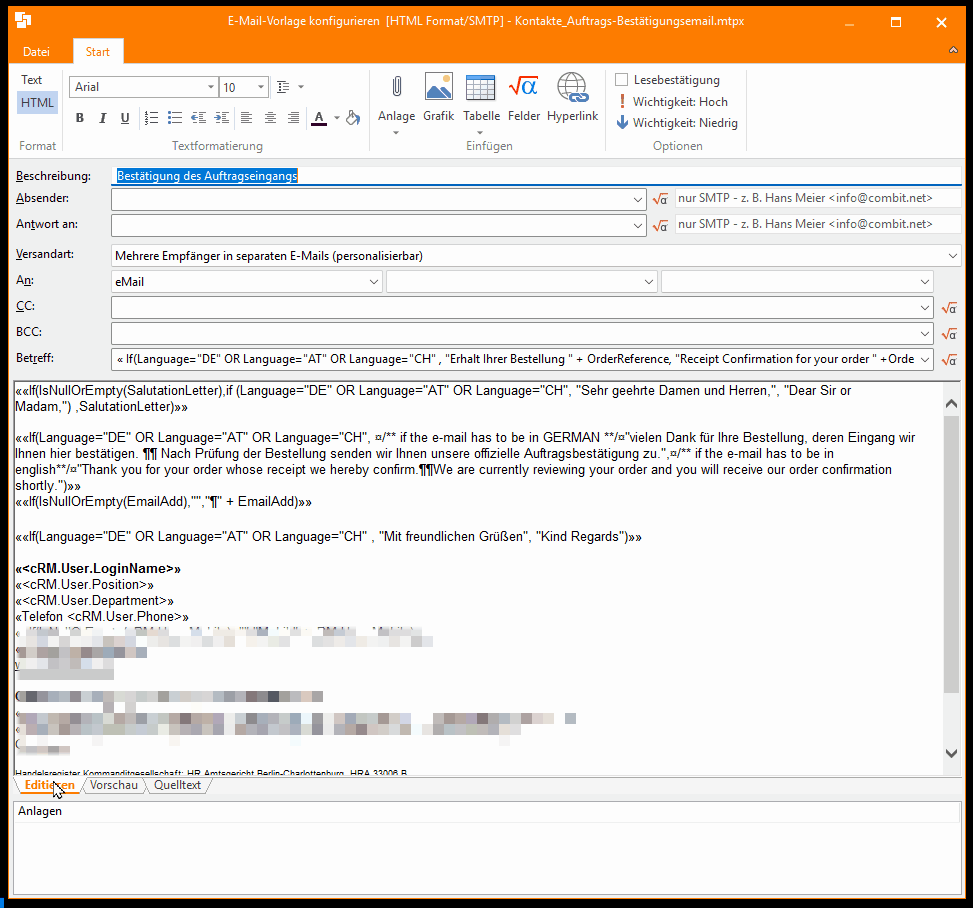Enable the Lesebestätigung checkbox

click(x=622, y=80)
